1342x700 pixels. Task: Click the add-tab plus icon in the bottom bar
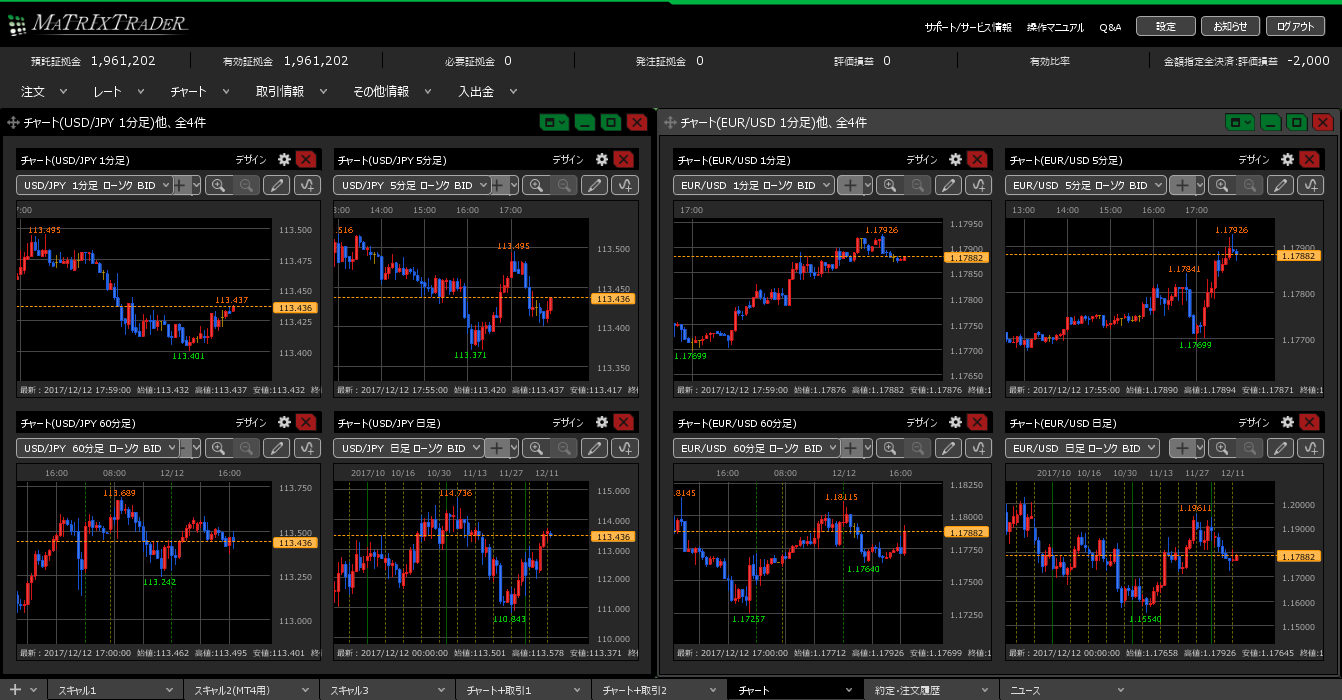coord(15,690)
